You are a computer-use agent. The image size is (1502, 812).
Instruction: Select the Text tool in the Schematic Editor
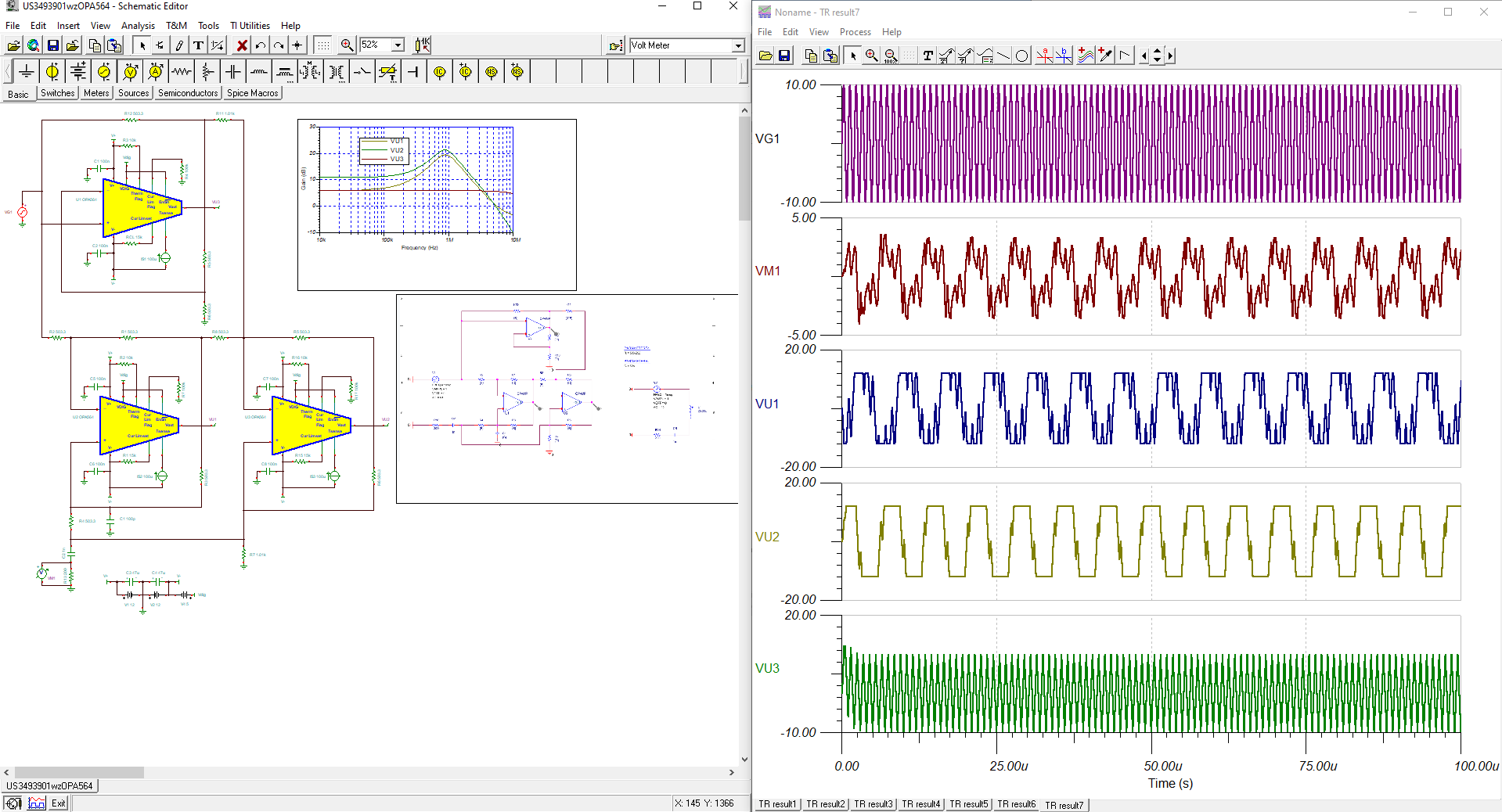pos(199,45)
